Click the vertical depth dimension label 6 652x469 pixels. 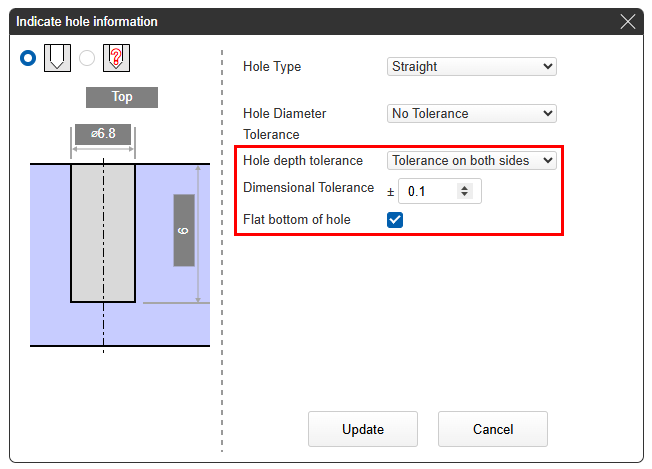pyautogui.click(x=183, y=230)
